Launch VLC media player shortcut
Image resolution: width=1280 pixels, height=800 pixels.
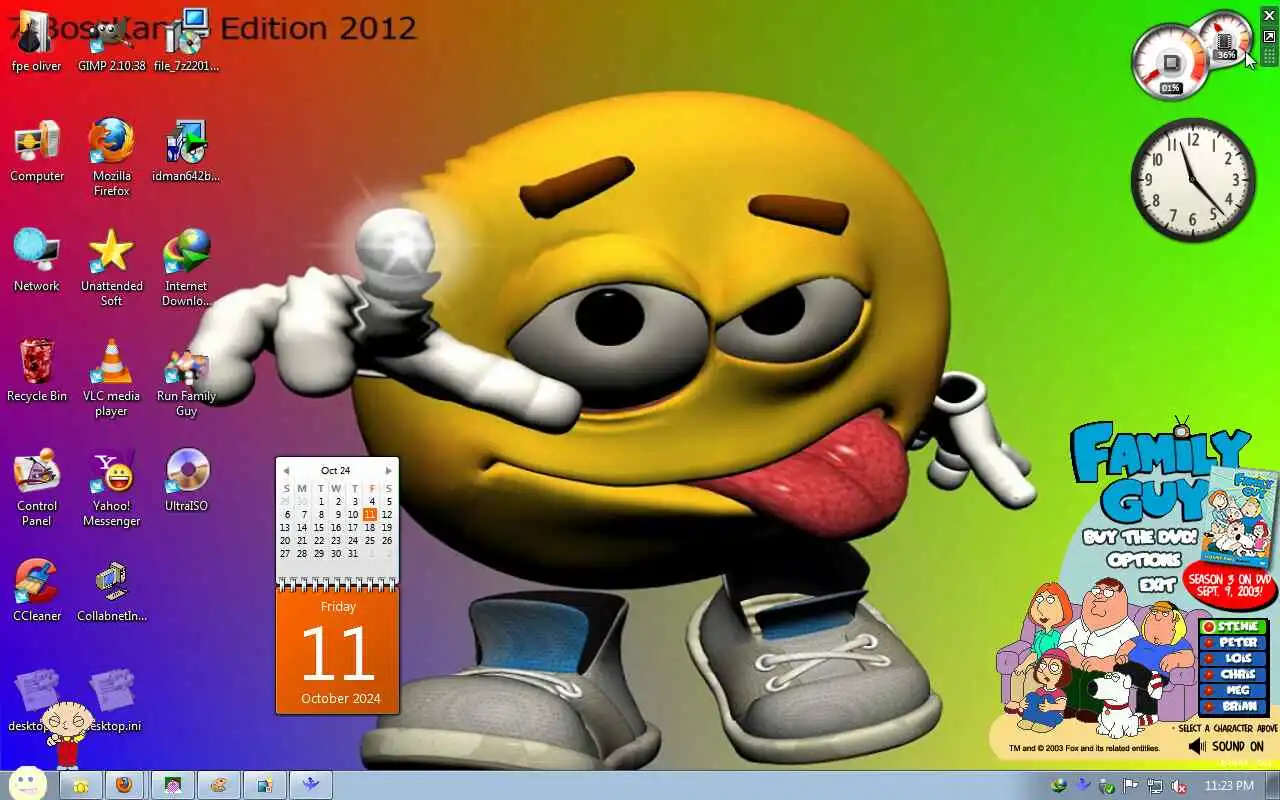(x=111, y=378)
